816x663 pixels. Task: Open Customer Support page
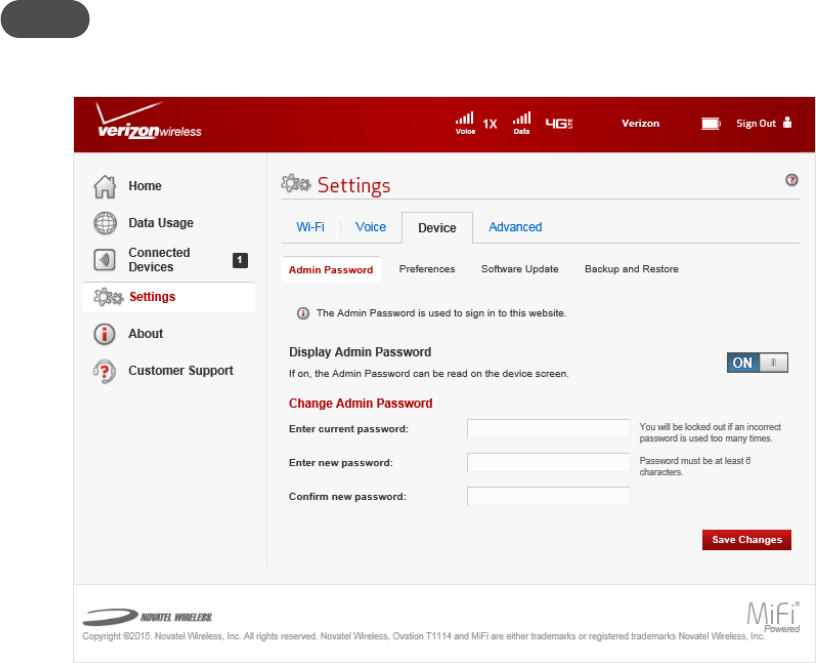tap(181, 371)
